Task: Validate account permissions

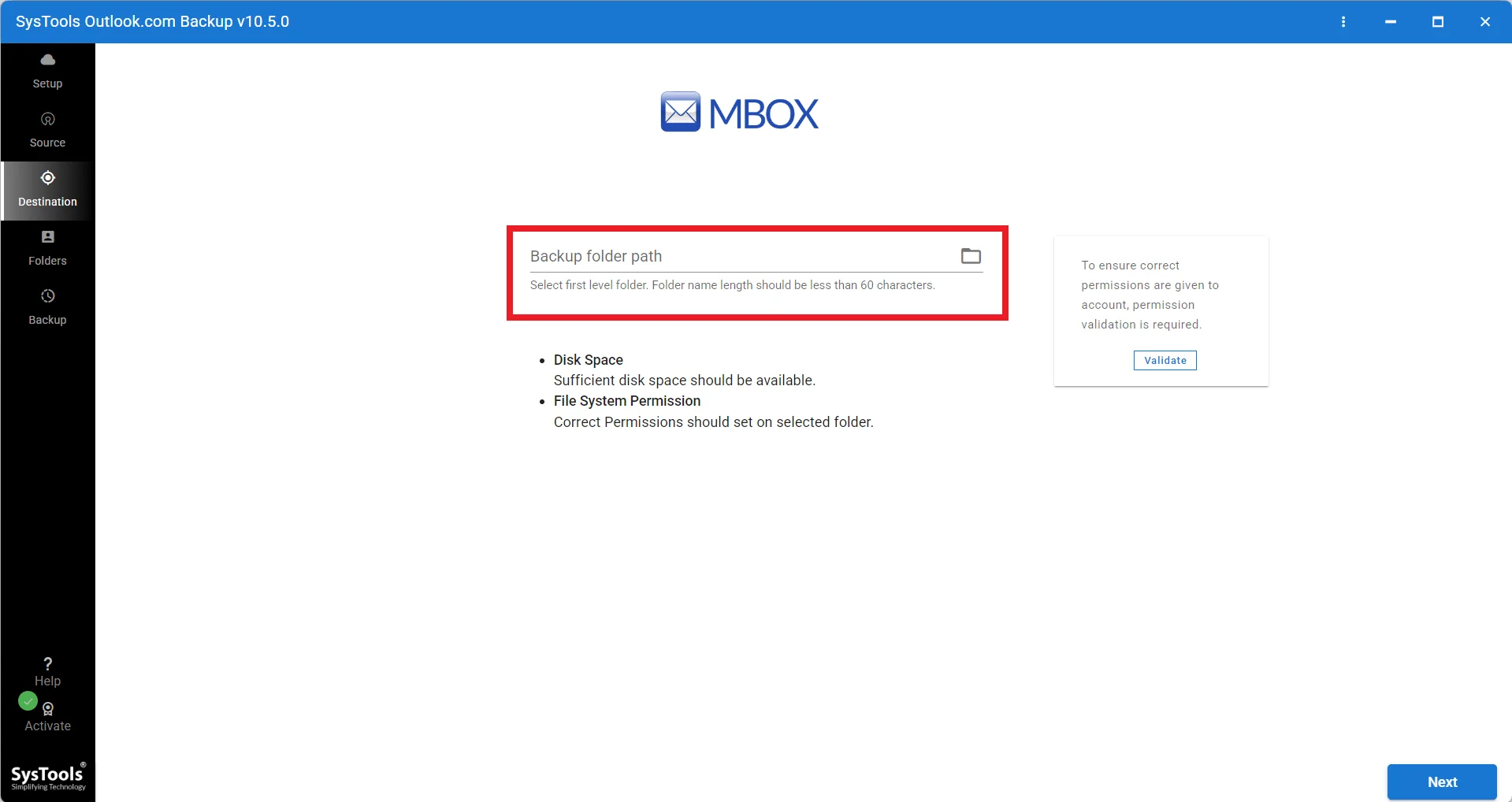Action: tap(1165, 360)
